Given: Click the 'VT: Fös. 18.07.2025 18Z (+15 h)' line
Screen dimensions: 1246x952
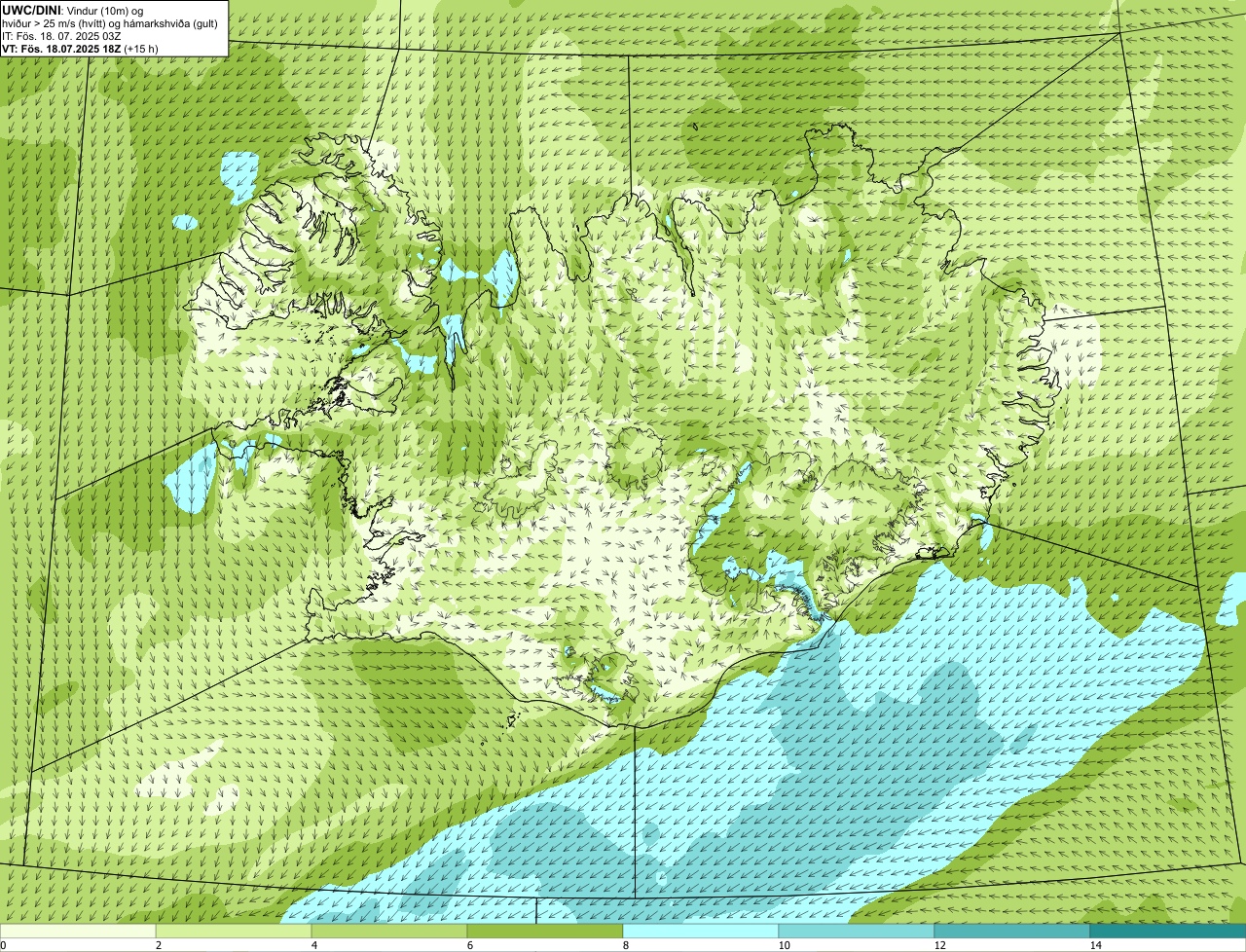Looking at the screenshot, I should coord(80,49).
